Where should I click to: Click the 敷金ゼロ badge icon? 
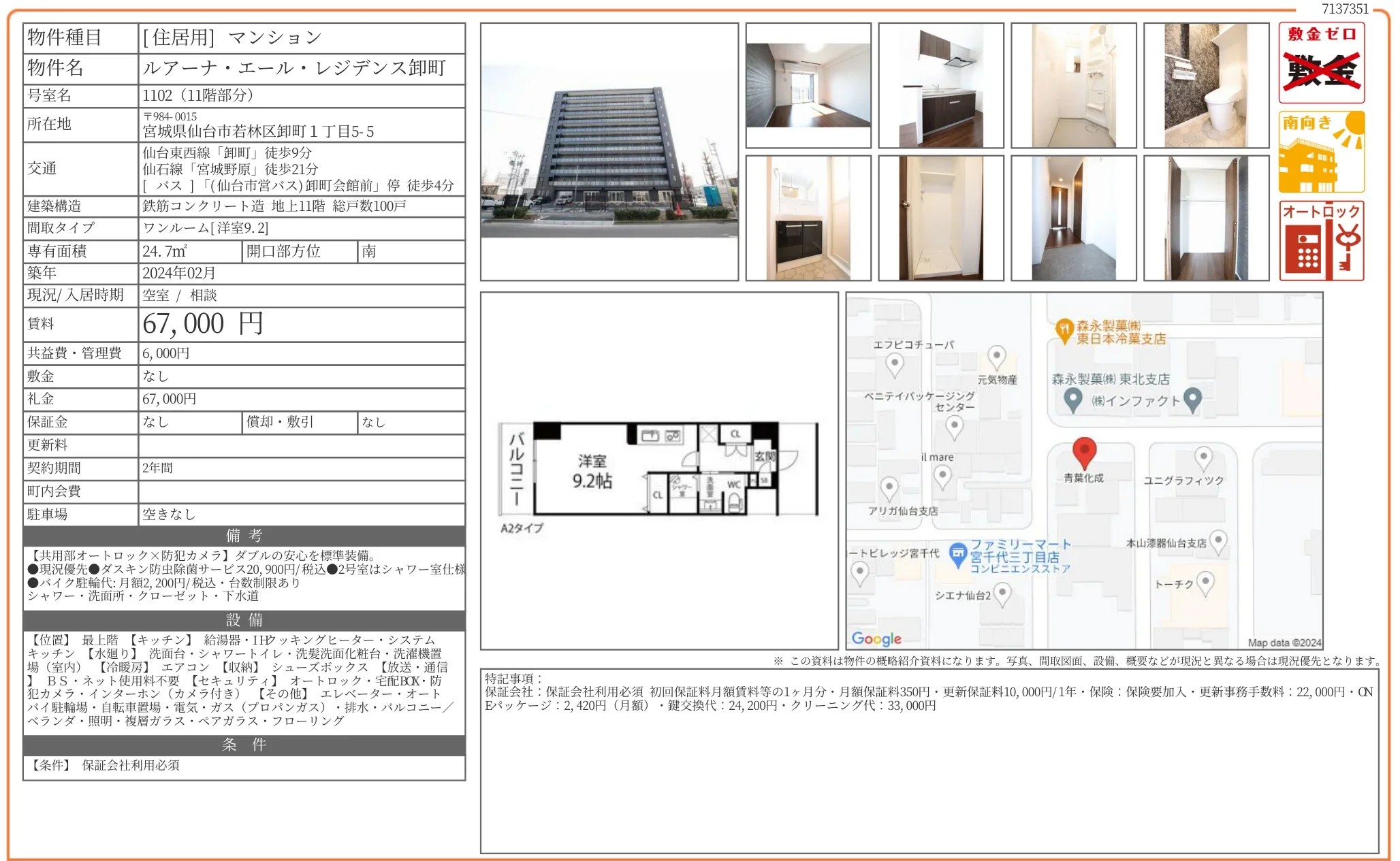coord(1321,63)
